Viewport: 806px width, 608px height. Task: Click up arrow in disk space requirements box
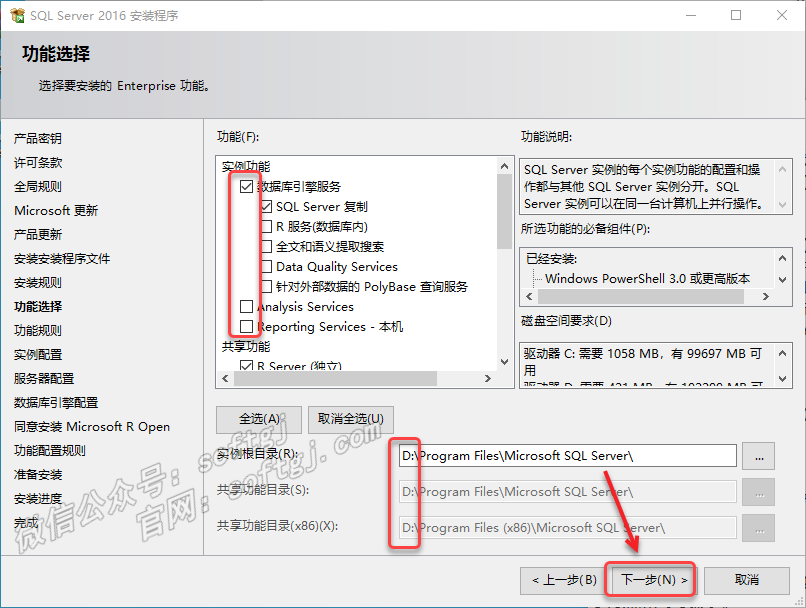(x=782, y=353)
